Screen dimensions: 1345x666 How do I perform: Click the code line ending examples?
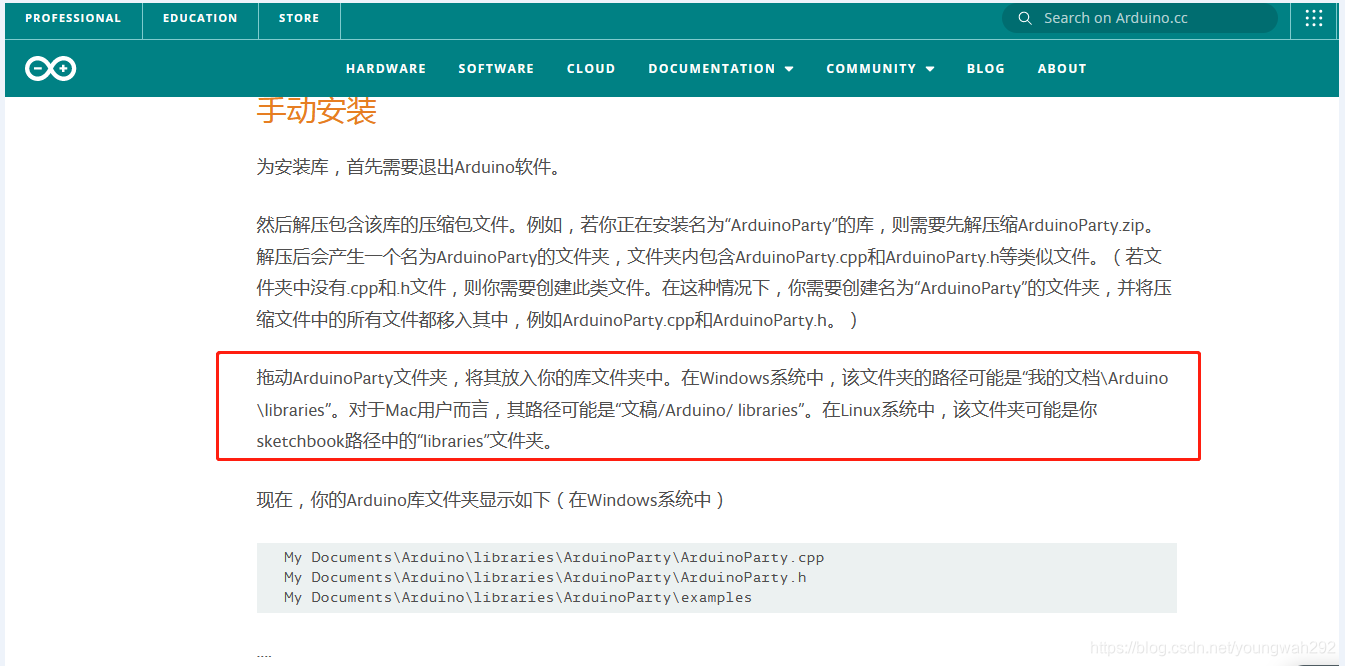coord(518,597)
